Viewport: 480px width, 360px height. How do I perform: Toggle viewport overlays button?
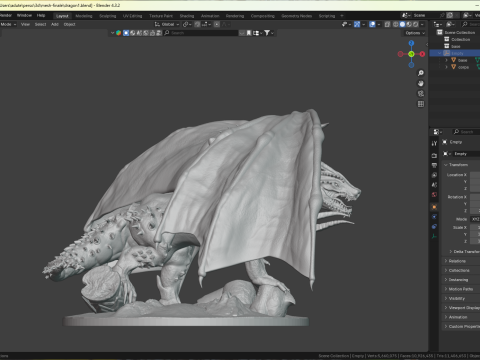[x=372, y=24]
